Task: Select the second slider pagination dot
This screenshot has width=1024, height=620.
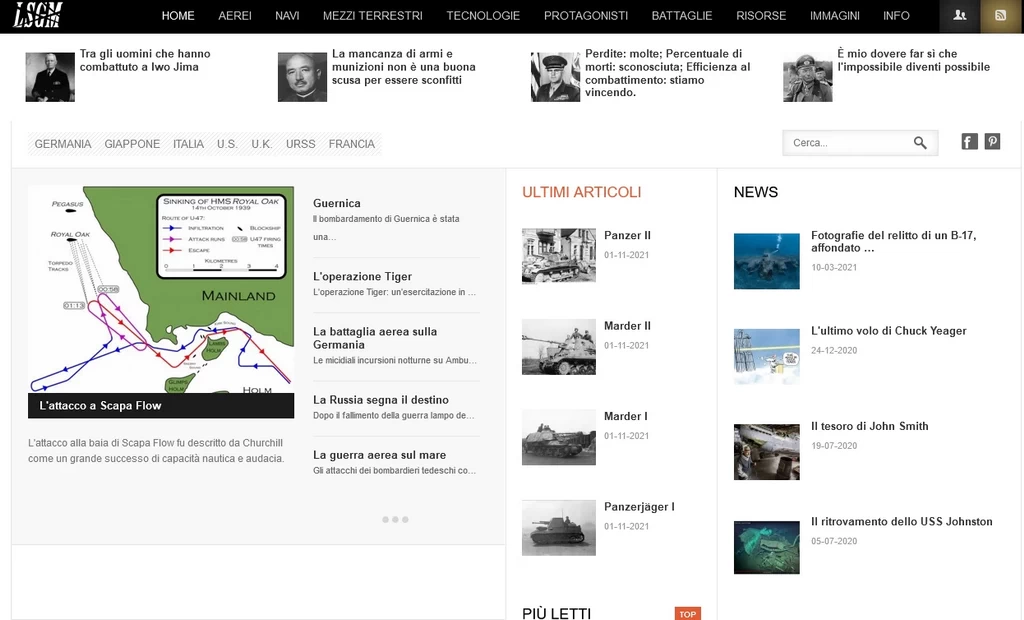Action: [x=395, y=519]
